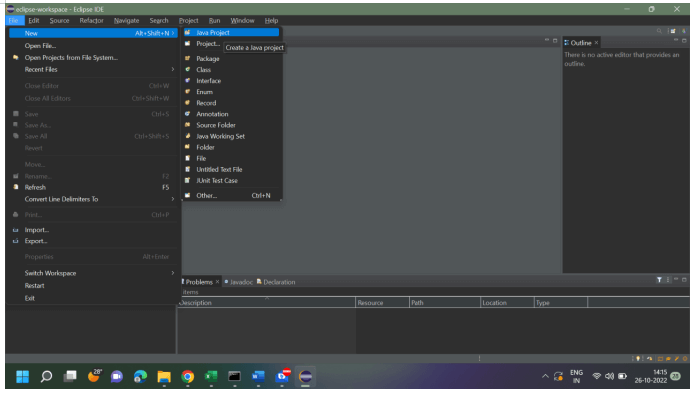This screenshot has width=697, height=393.
Task: Click the Annotation icon in the New submenu
Action: pyautogui.click(x=188, y=114)
